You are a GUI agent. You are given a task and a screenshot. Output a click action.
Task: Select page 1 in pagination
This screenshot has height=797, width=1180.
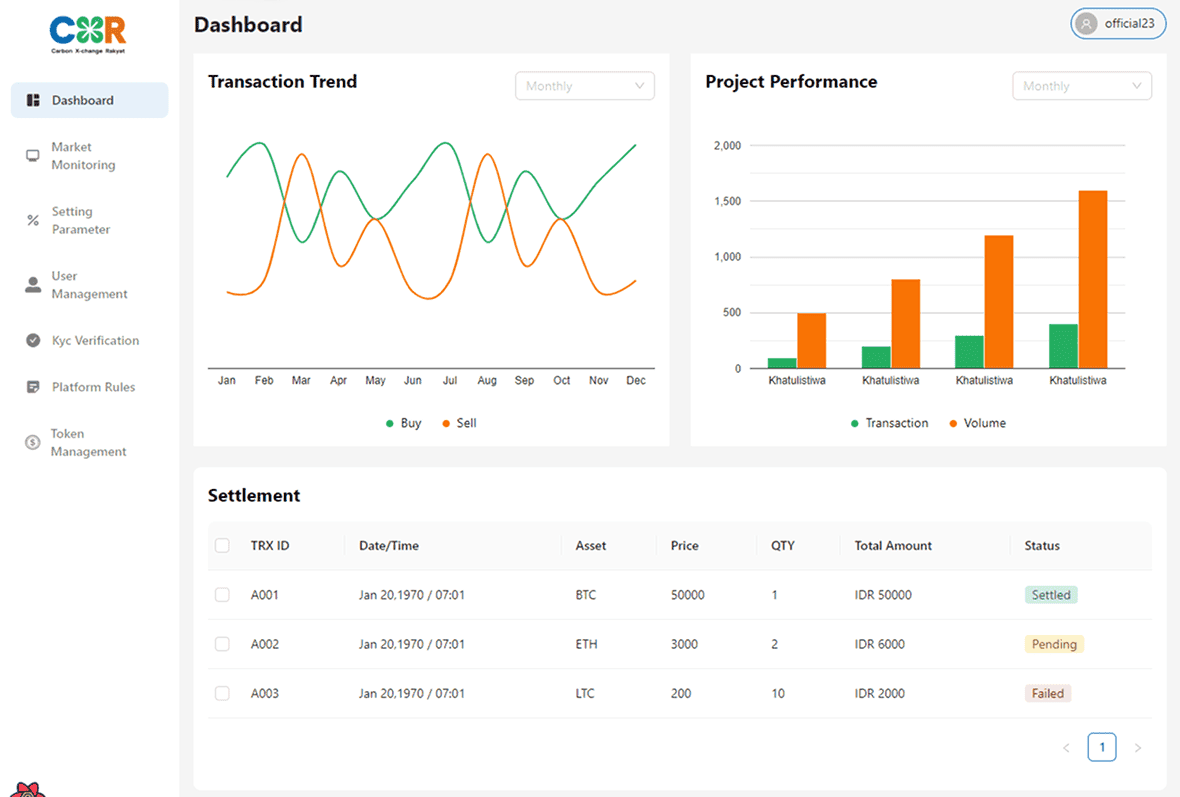tap(1102, 747)
